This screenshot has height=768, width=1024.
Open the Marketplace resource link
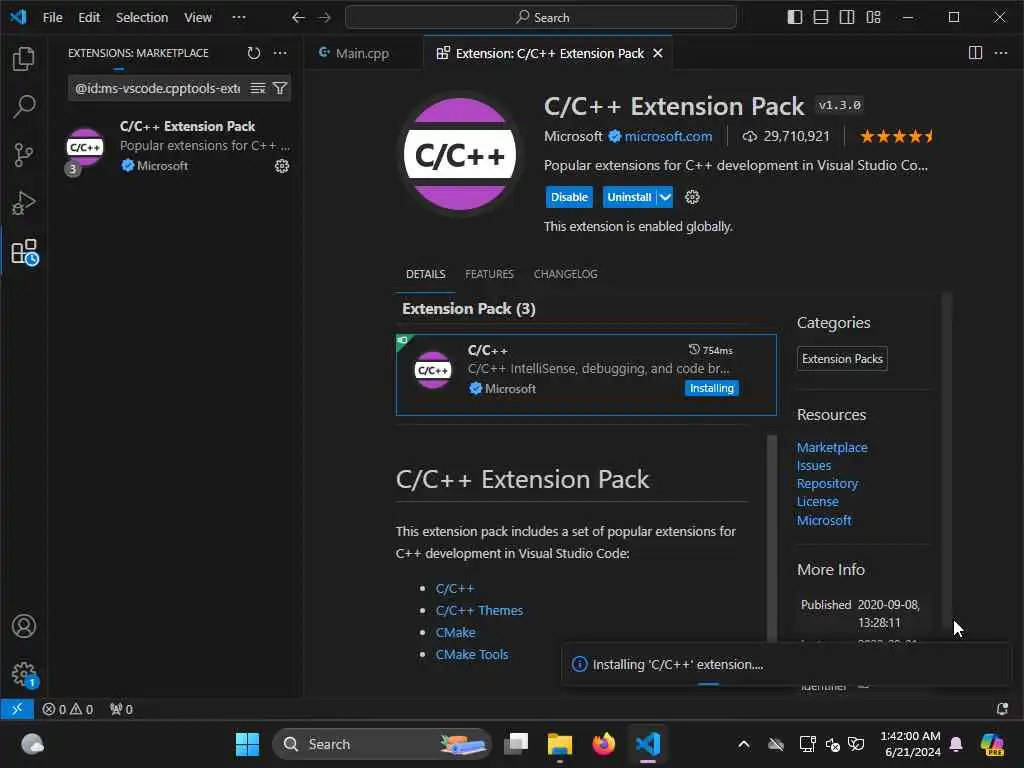point(832,447)
